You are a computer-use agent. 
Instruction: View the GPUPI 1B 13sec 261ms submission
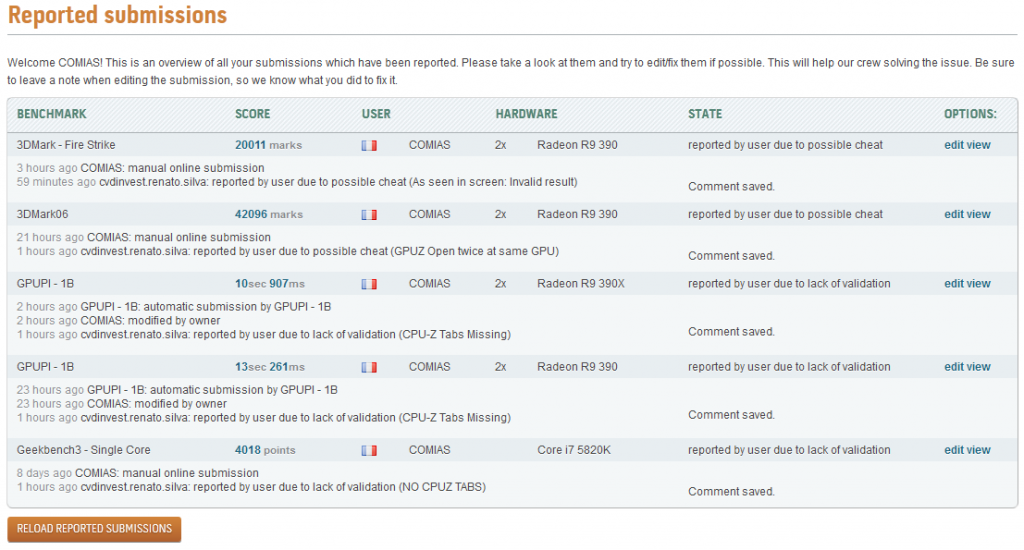point(978,366)
